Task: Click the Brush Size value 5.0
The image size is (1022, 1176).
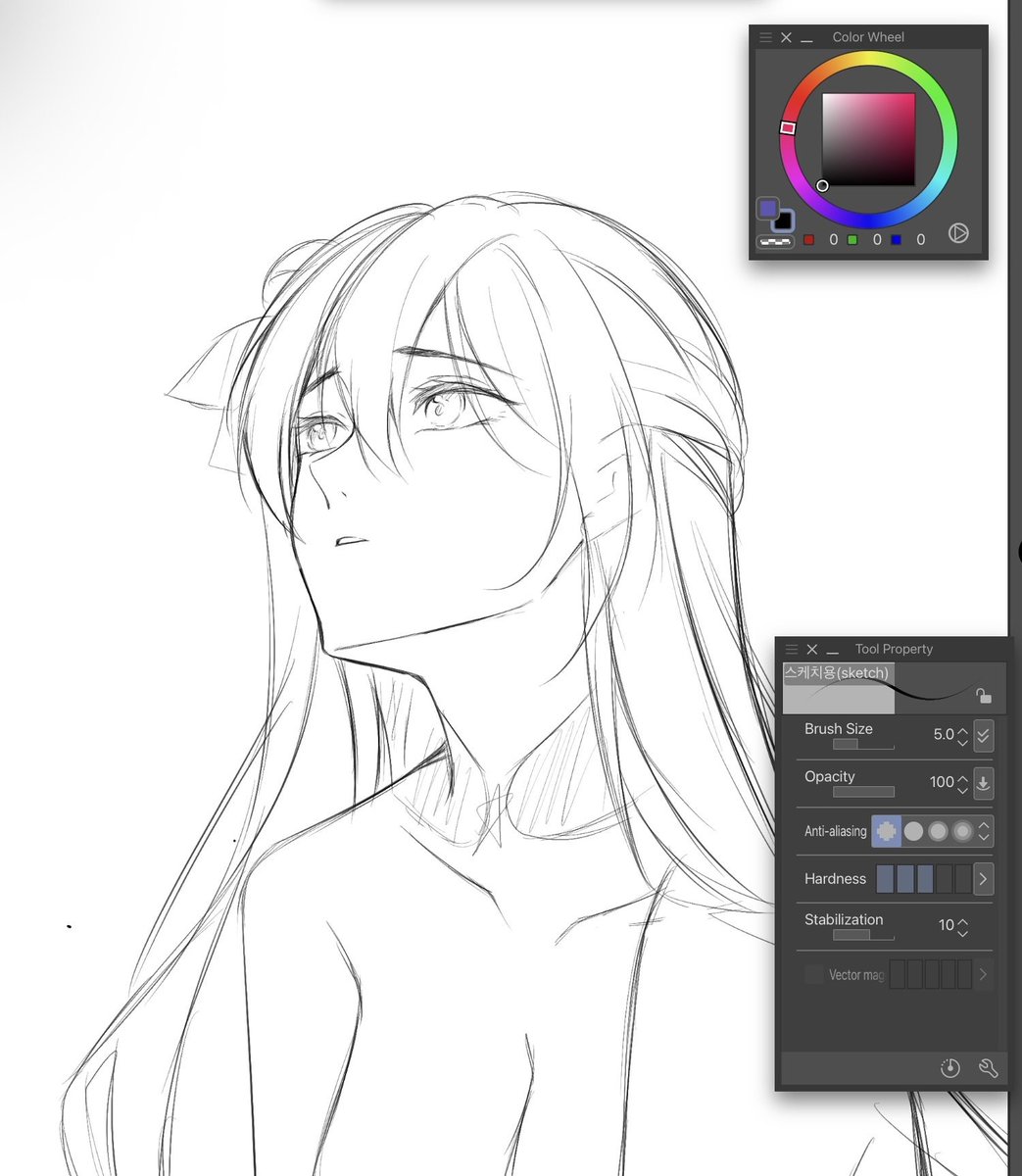Action: coord(943,734)
